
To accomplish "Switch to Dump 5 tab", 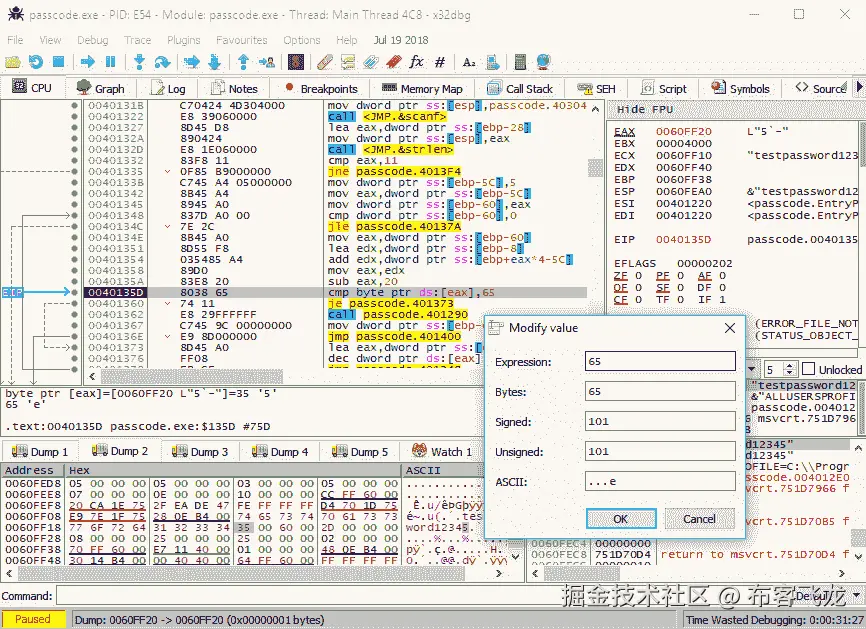I will (x=360, y=452).
